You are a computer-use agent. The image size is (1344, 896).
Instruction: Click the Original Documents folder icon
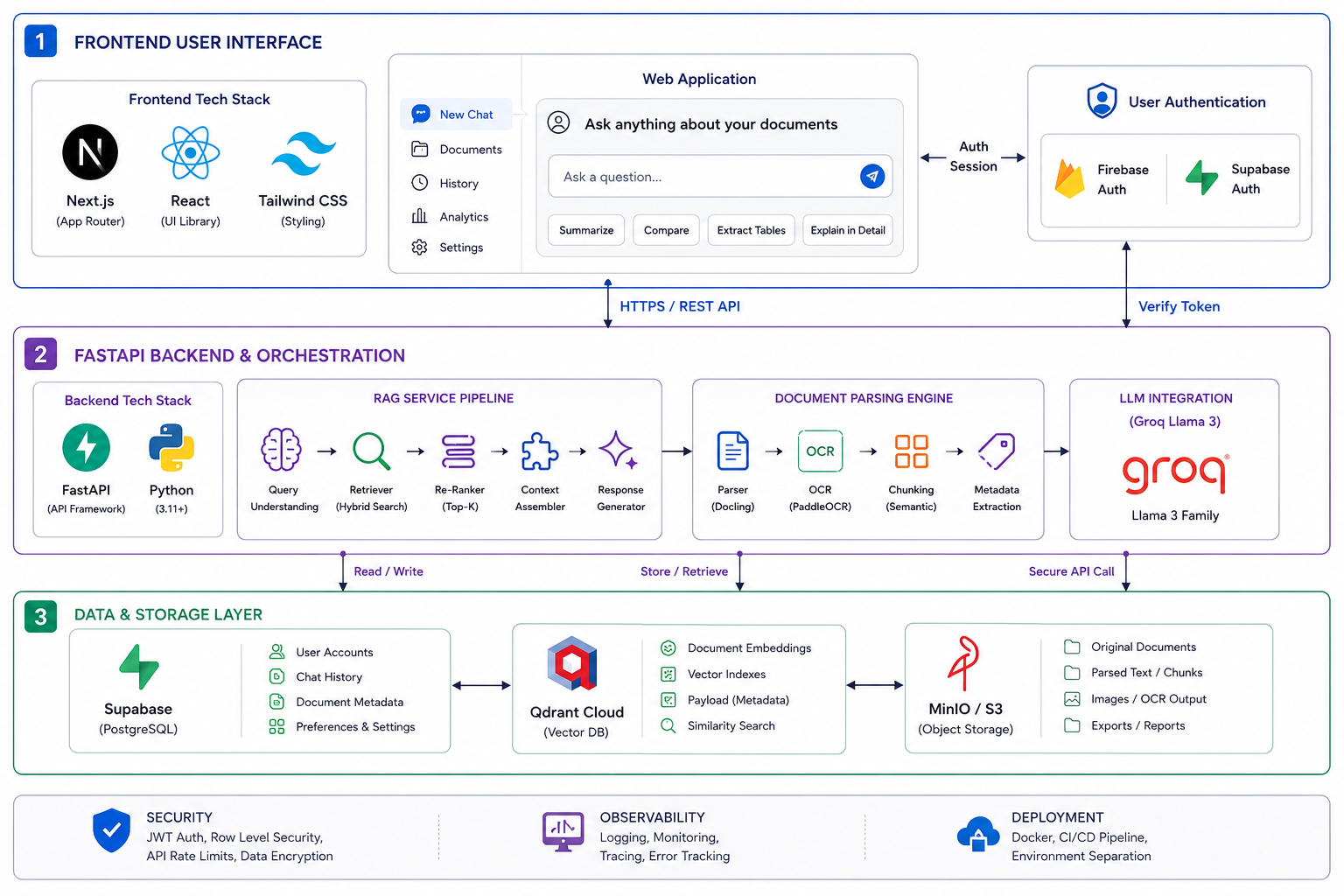click(1072, 647)
